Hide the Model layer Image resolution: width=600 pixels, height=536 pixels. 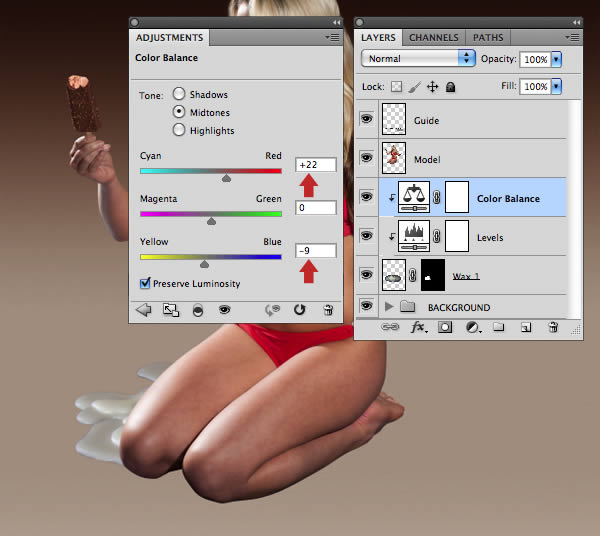pos(367,158)
